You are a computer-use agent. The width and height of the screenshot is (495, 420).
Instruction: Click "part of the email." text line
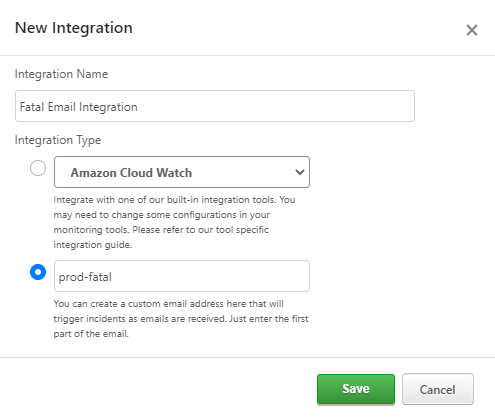[91, 334]
